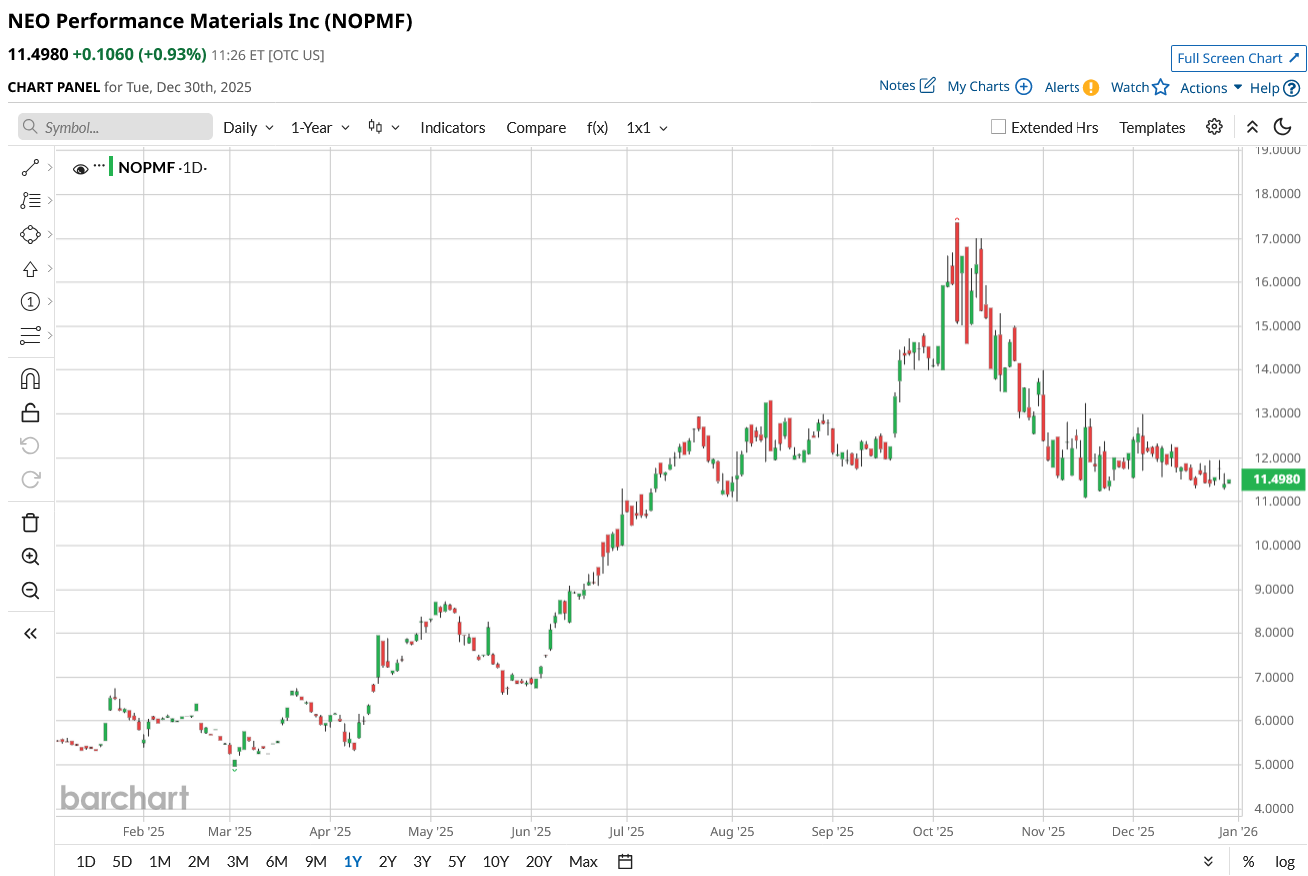
Task: Enable the Extended Hrs checkbox
Action: point(998,127)
